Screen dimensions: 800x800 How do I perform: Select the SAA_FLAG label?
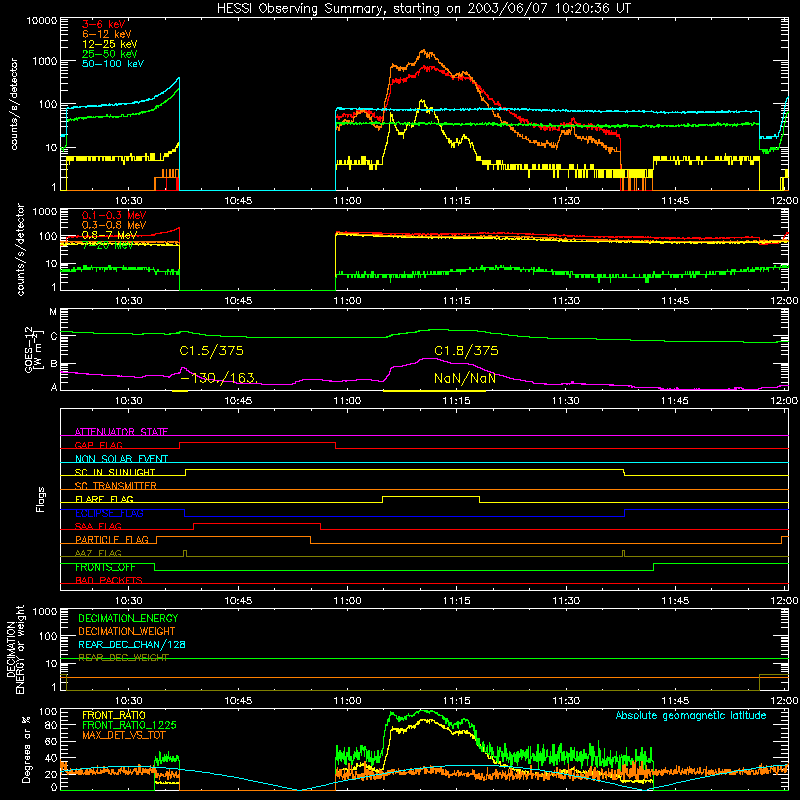coord(98,526)
